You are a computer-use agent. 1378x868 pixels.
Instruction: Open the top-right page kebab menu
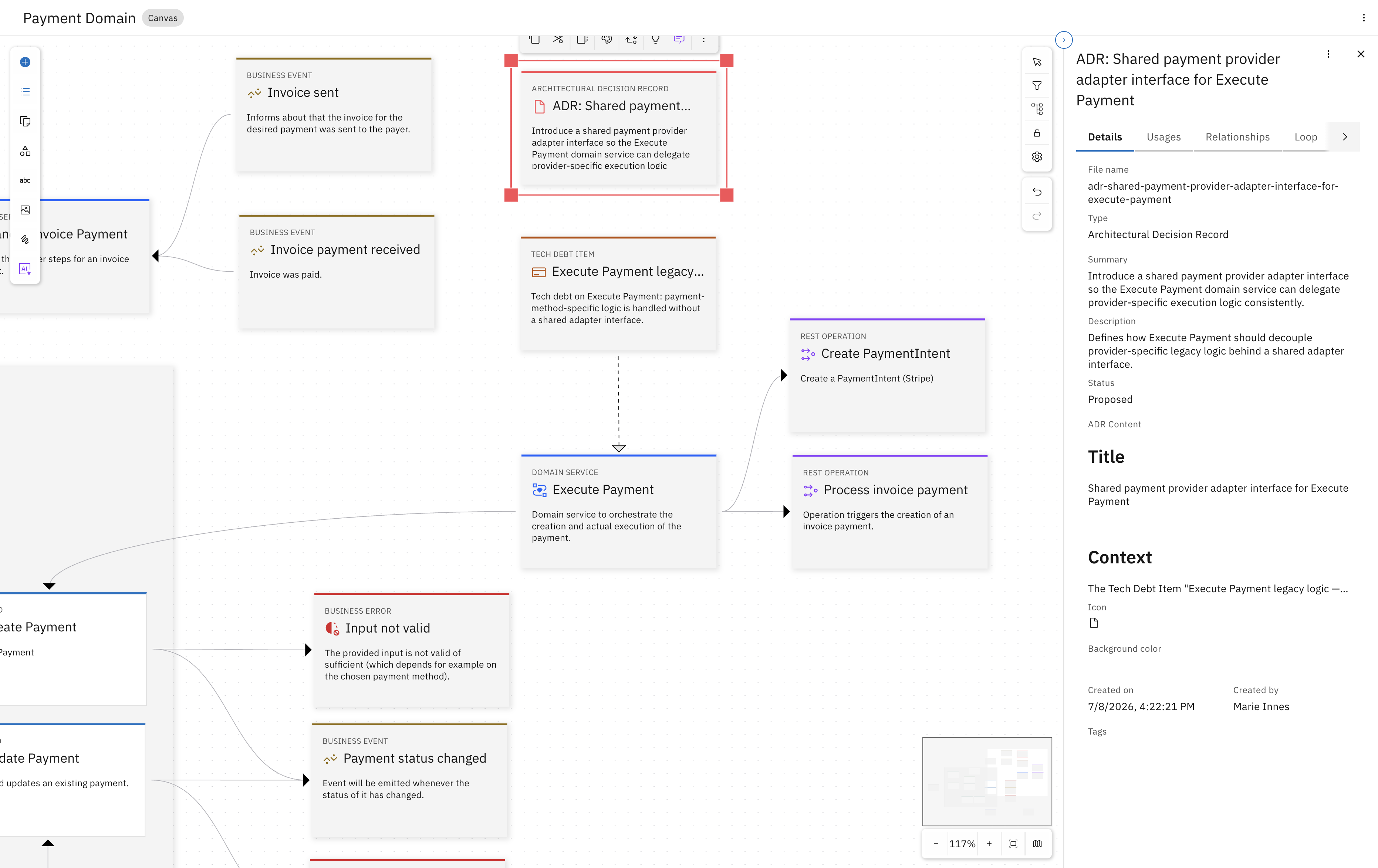[1364, 18]
